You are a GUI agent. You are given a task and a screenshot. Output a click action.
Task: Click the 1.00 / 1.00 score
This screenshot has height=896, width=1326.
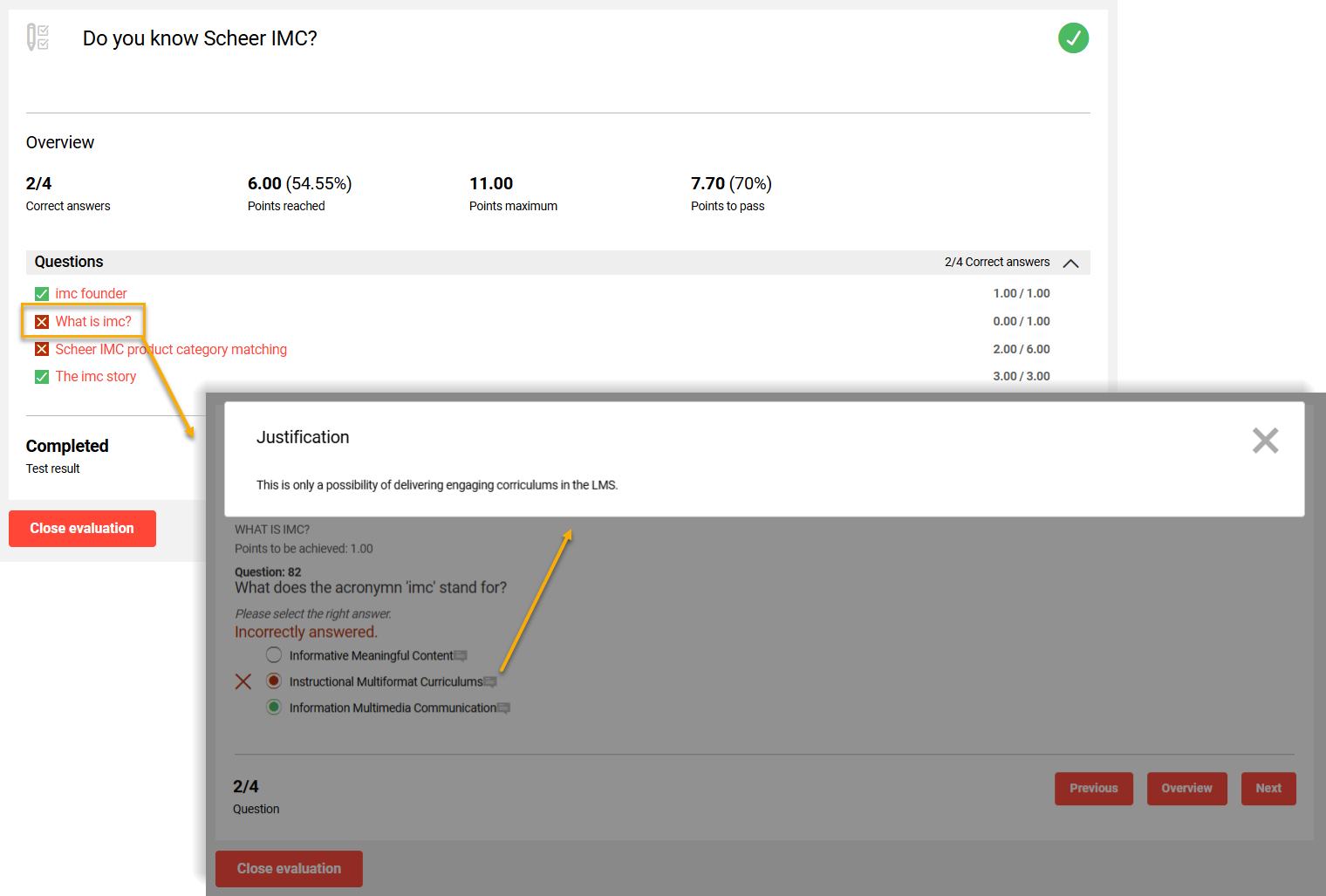[x=1022, y=294]
